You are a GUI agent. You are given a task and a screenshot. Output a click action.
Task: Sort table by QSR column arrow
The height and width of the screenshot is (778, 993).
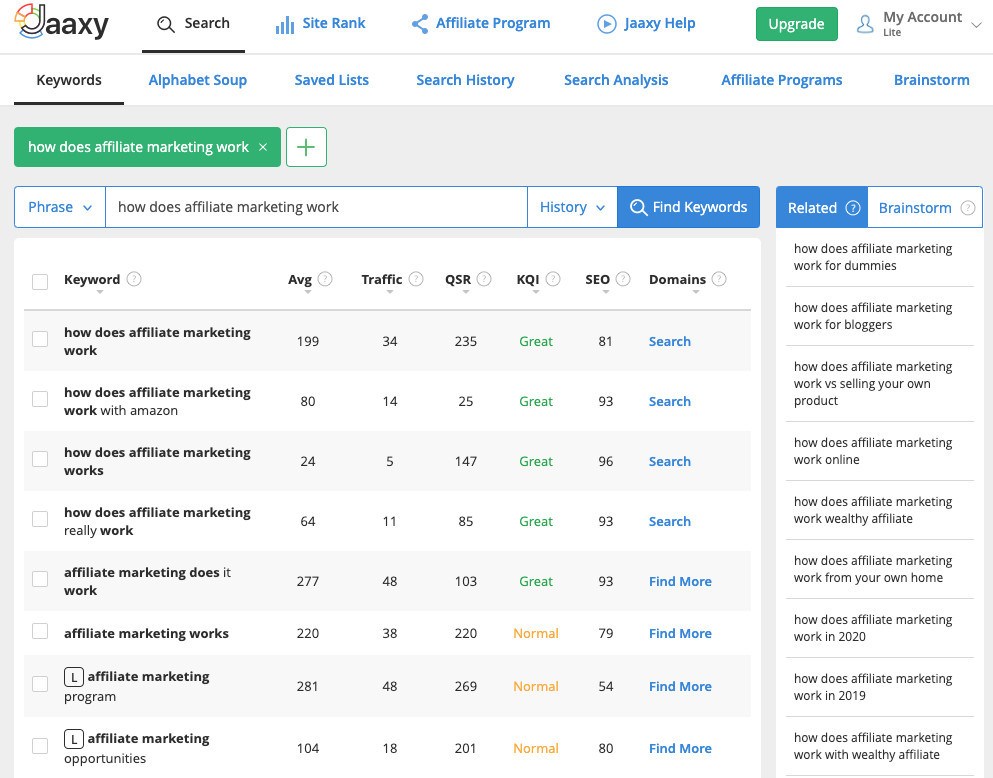coord(465,292)
